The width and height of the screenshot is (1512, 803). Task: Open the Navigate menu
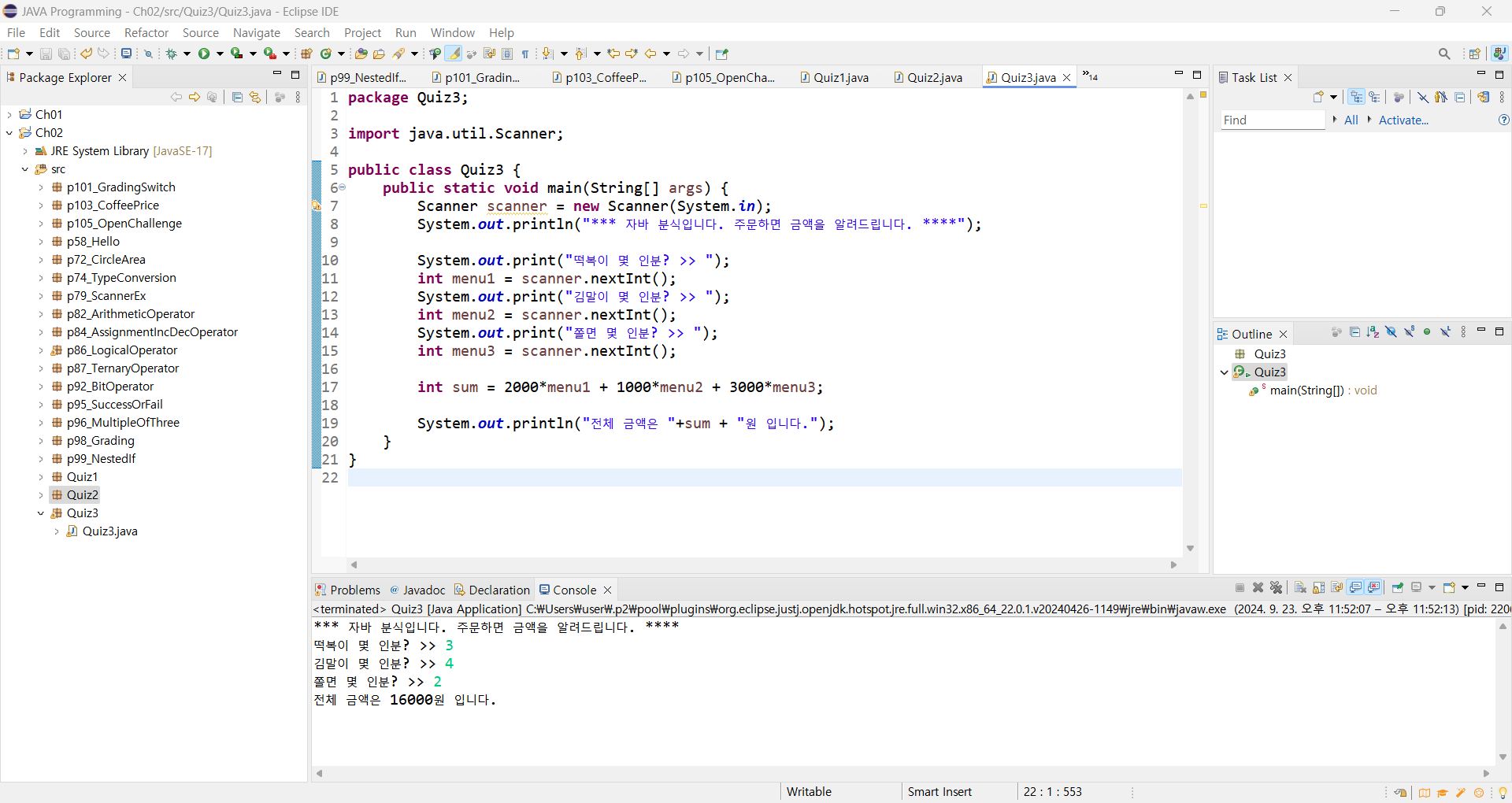pos(257,32)
